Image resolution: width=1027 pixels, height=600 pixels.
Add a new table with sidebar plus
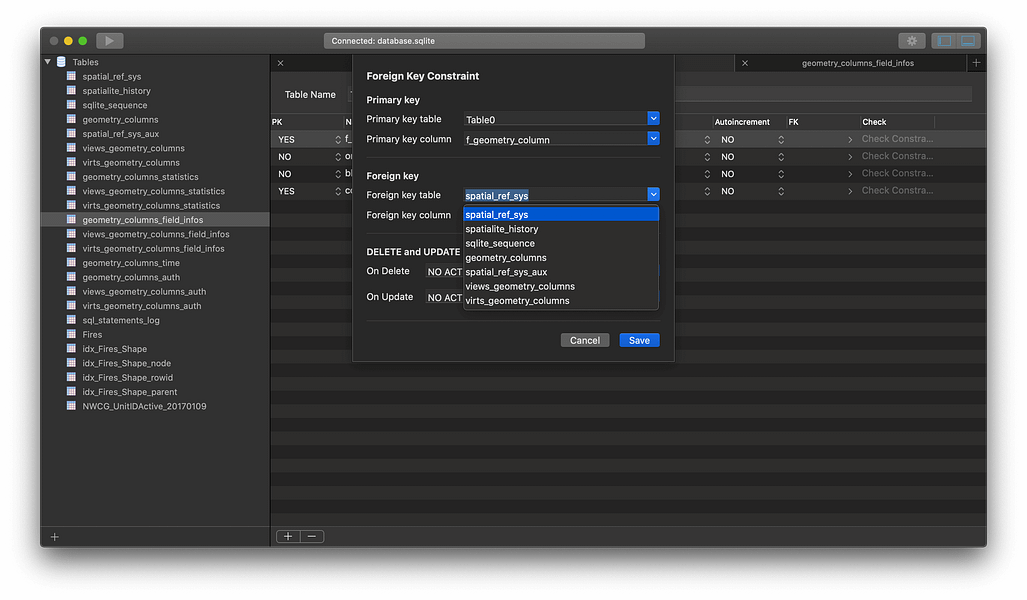click(x=55, y=536)
